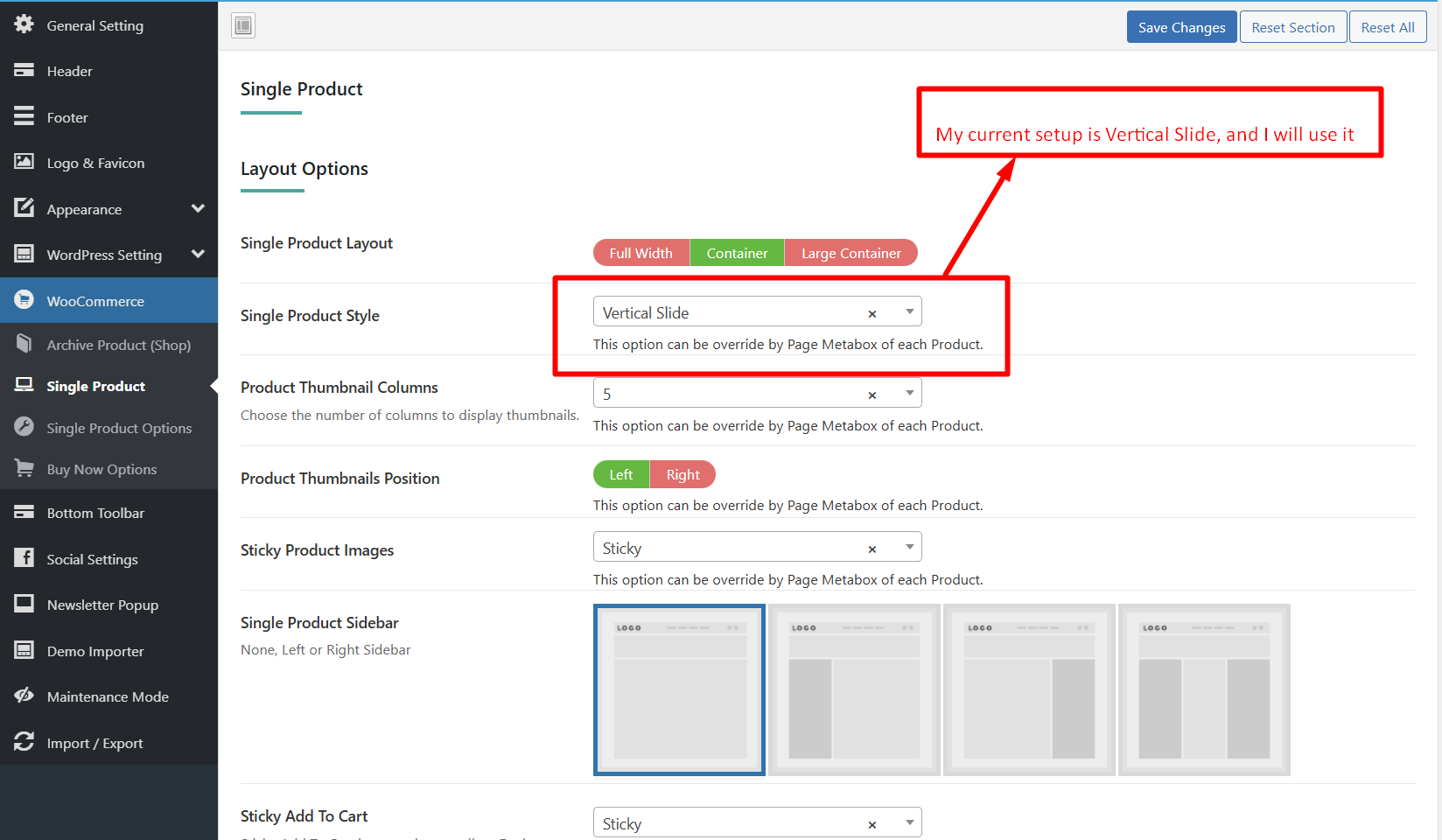Image resolution: width=1442 pixels, height=840 pixels.
Task: Click the Appearance edit icon
Action: pos(24,207)
